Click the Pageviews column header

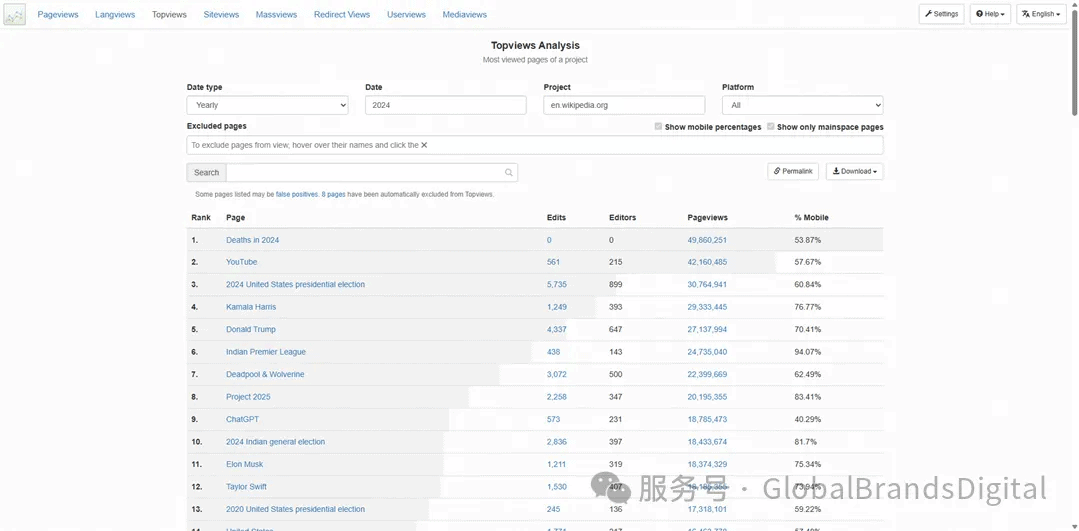(x=707, y=217)
